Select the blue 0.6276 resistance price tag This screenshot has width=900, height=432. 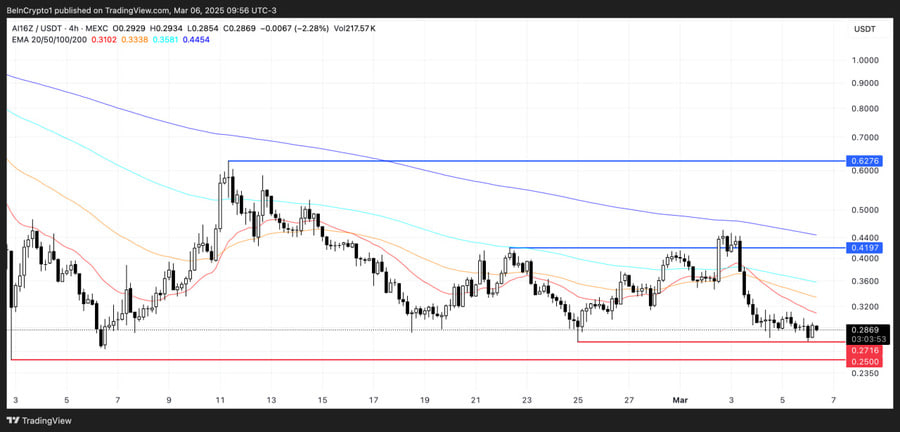point(864,160)
